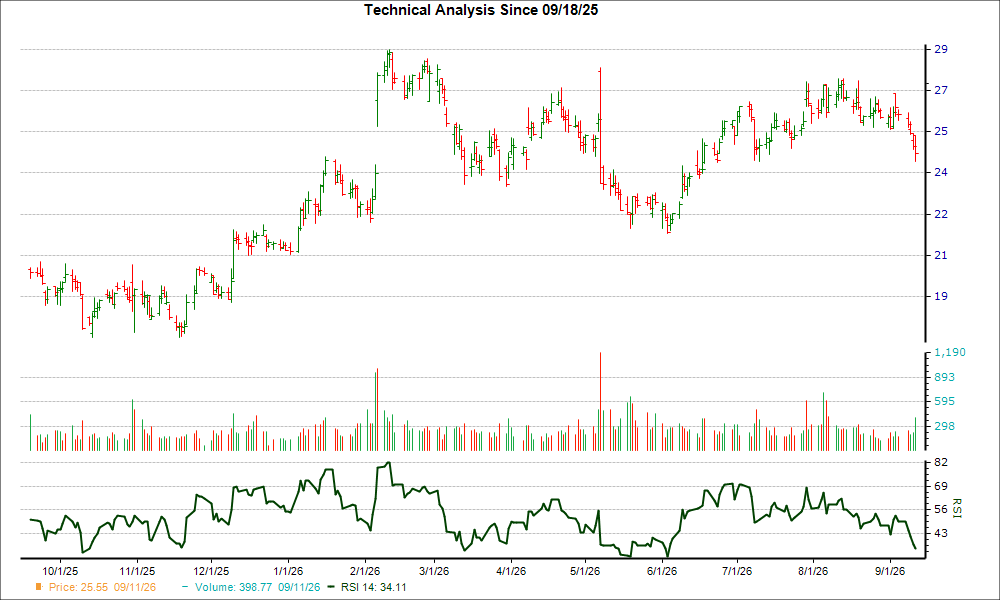The image size is (1000, 600).
Task: Click the date label 1/1/26
Action: (x=288, y=571)
